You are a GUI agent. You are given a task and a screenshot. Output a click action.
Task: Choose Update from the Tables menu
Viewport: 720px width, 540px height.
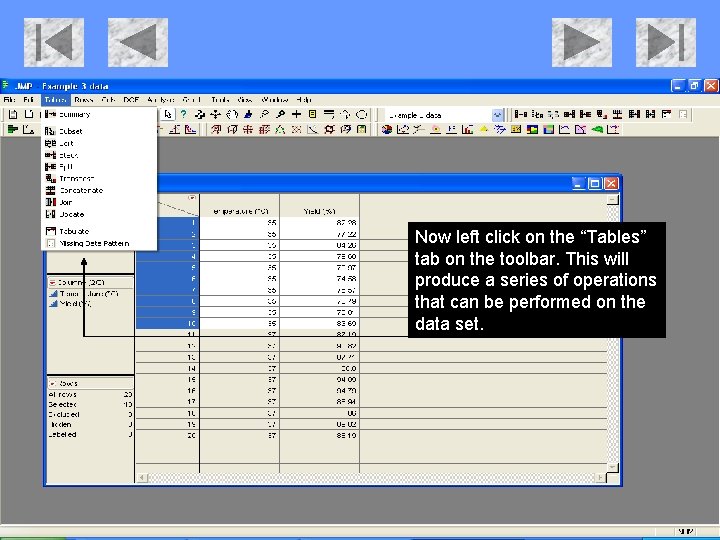[99, 214]
